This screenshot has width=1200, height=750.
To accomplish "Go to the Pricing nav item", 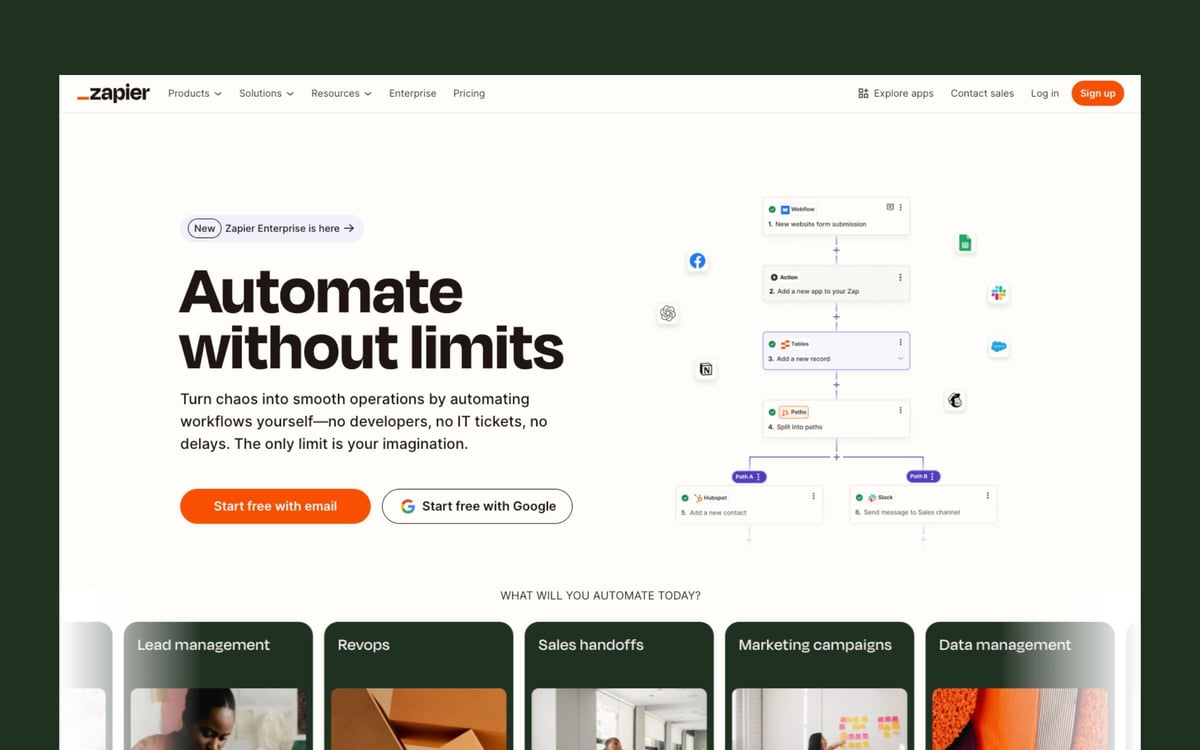I will point(468,93).
